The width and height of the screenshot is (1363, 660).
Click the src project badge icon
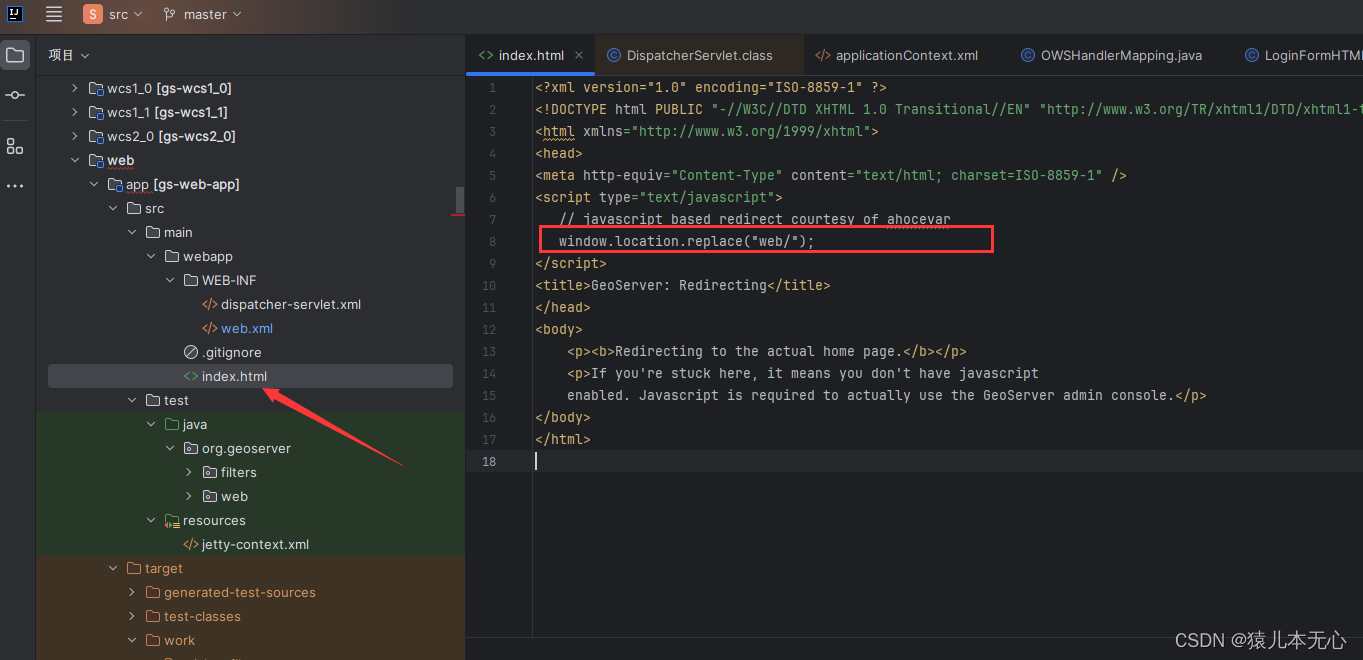coord(93,14)
